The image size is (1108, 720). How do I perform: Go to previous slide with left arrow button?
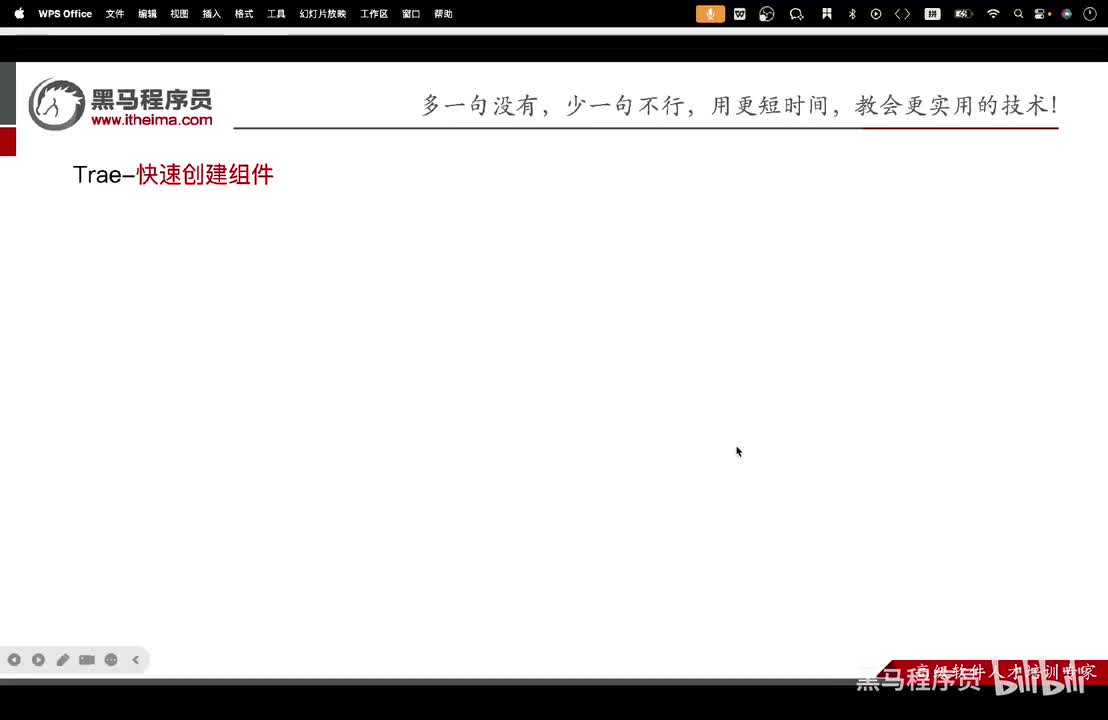pyautogui.click(x=14, y=660)
